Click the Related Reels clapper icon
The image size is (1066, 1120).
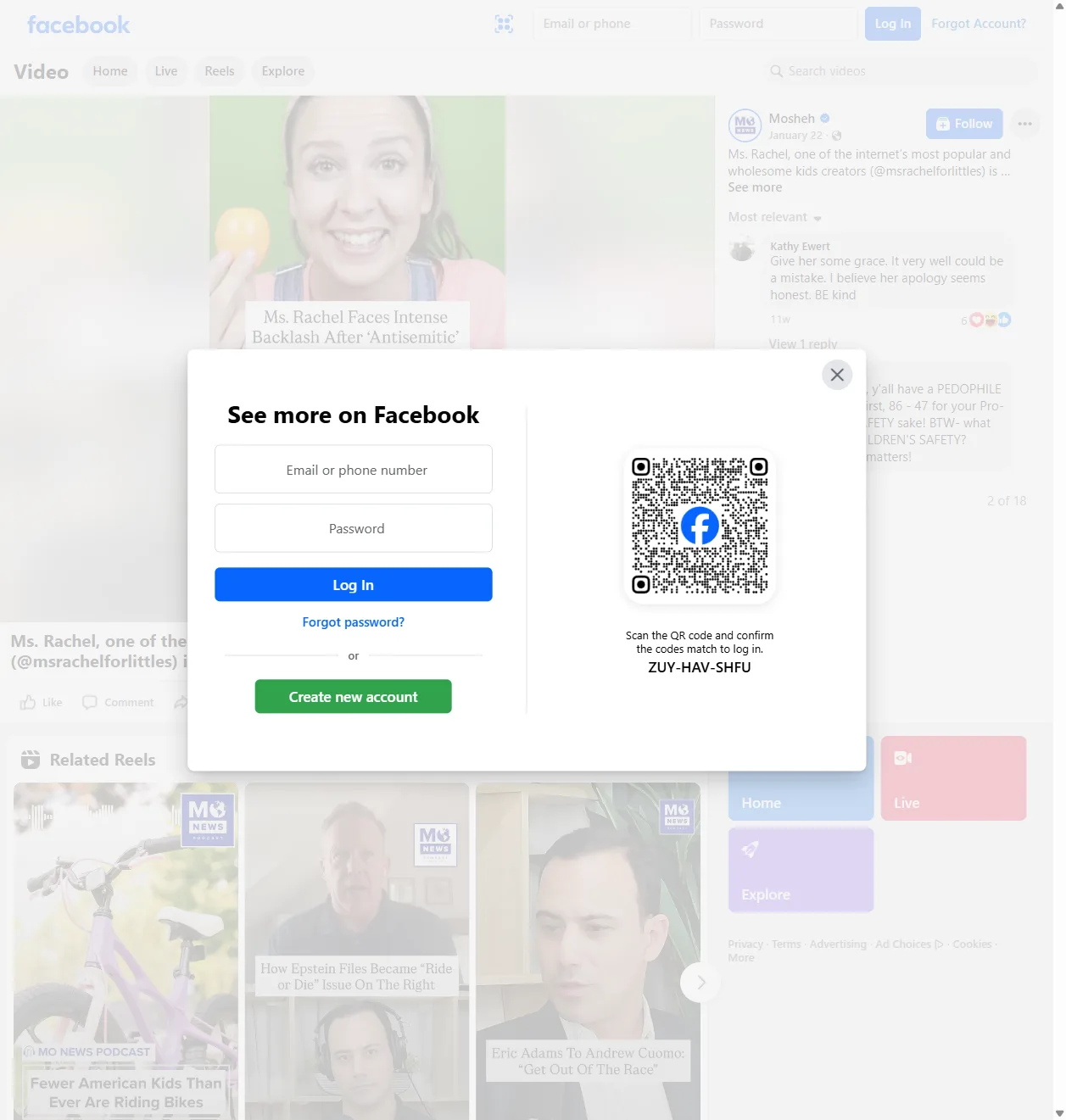(31, 760)
